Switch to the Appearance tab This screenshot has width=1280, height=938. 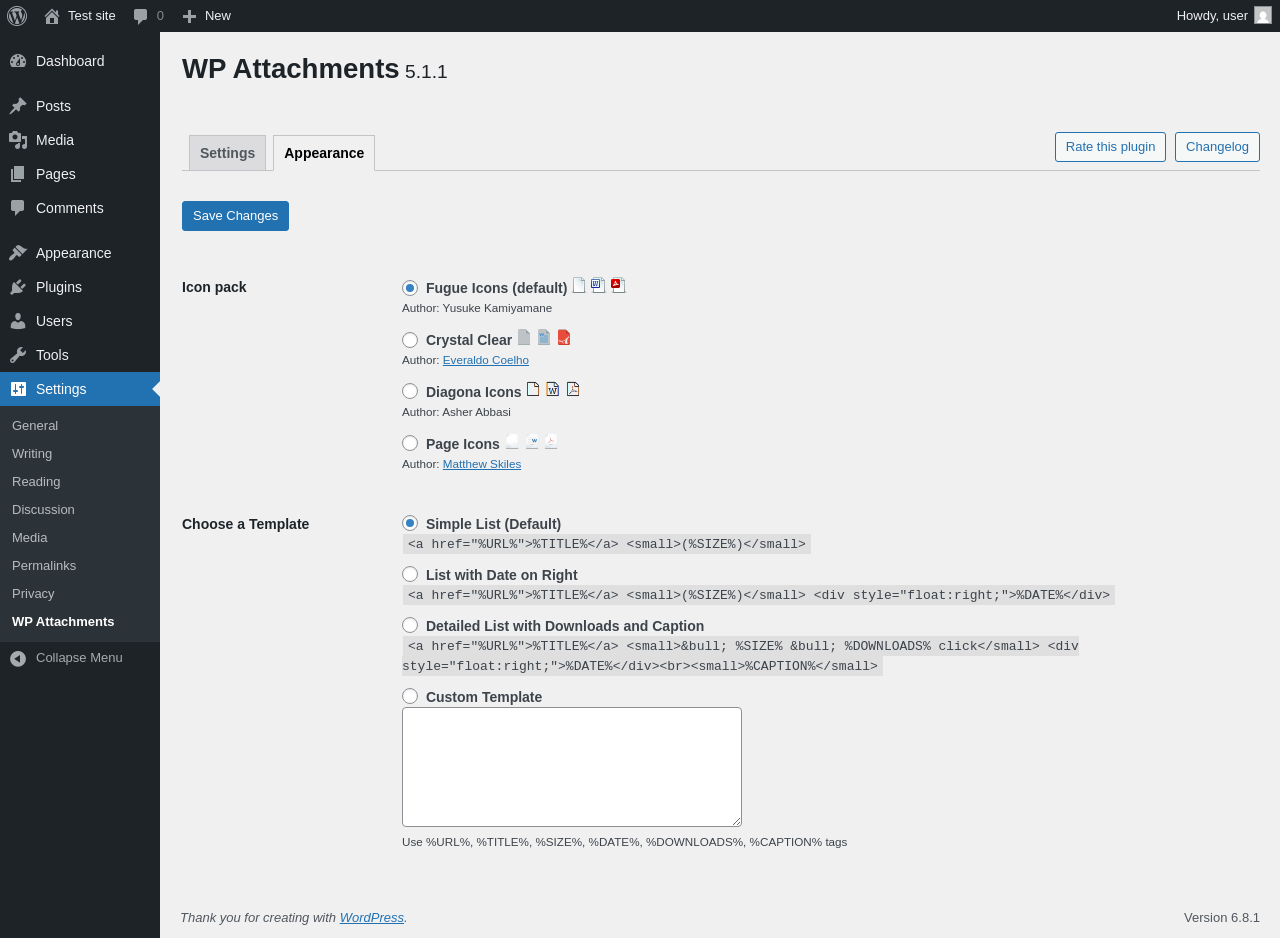324,153
